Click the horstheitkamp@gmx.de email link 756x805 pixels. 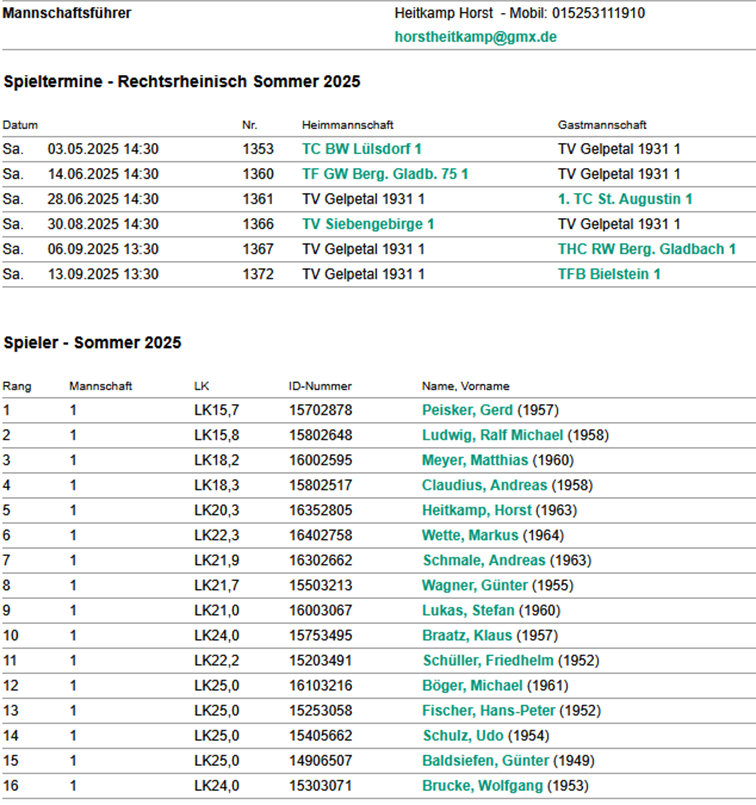point(476,37)
